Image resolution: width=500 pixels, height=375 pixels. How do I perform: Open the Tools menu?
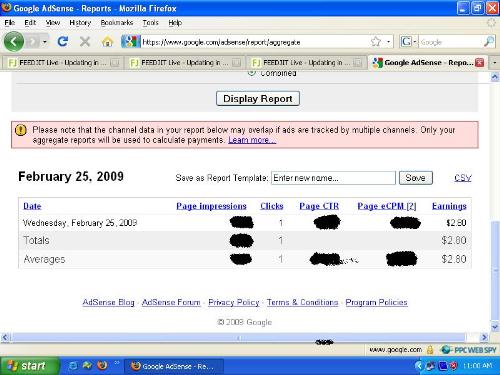tap(150, 23)
